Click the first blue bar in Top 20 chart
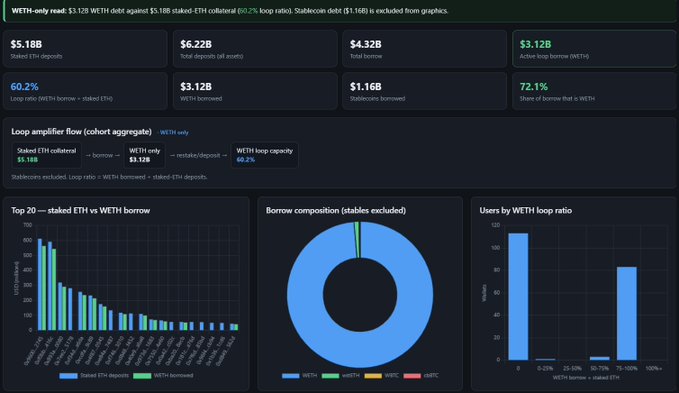The image size is (679, 393). [40, 284]
